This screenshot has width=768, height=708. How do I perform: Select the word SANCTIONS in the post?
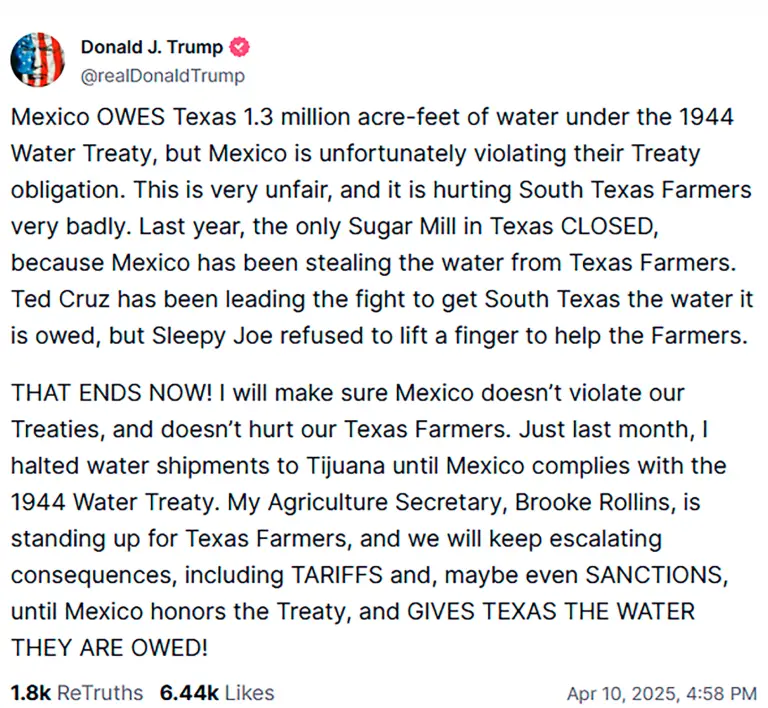657,575
